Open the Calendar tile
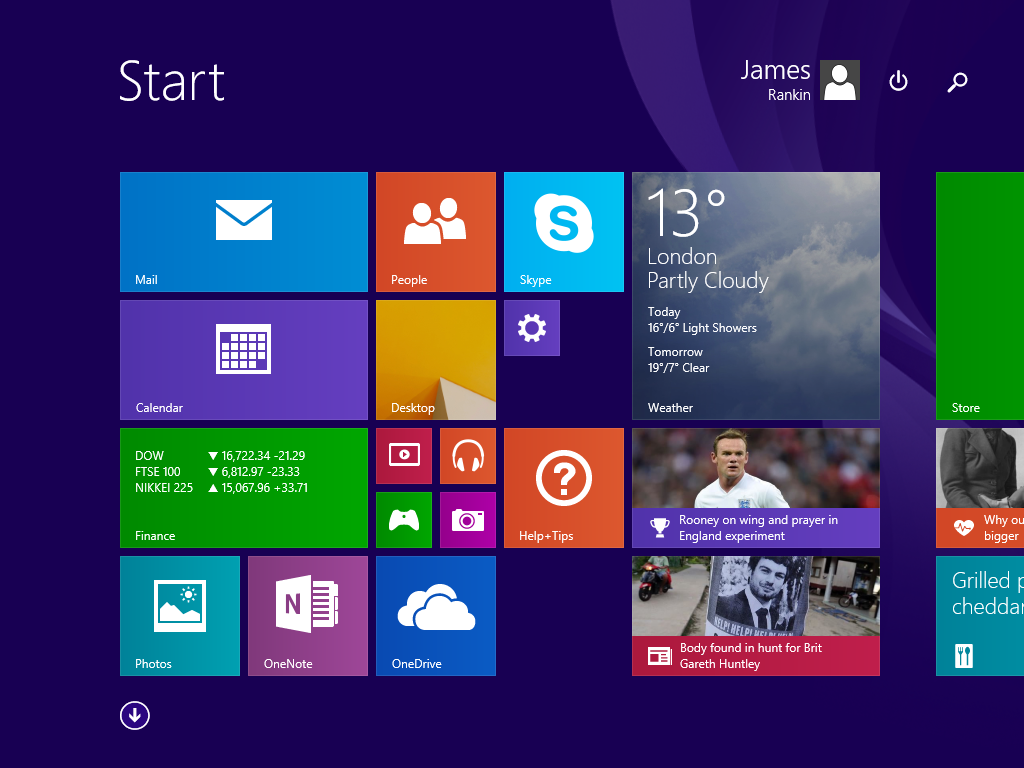 [244, 360]
